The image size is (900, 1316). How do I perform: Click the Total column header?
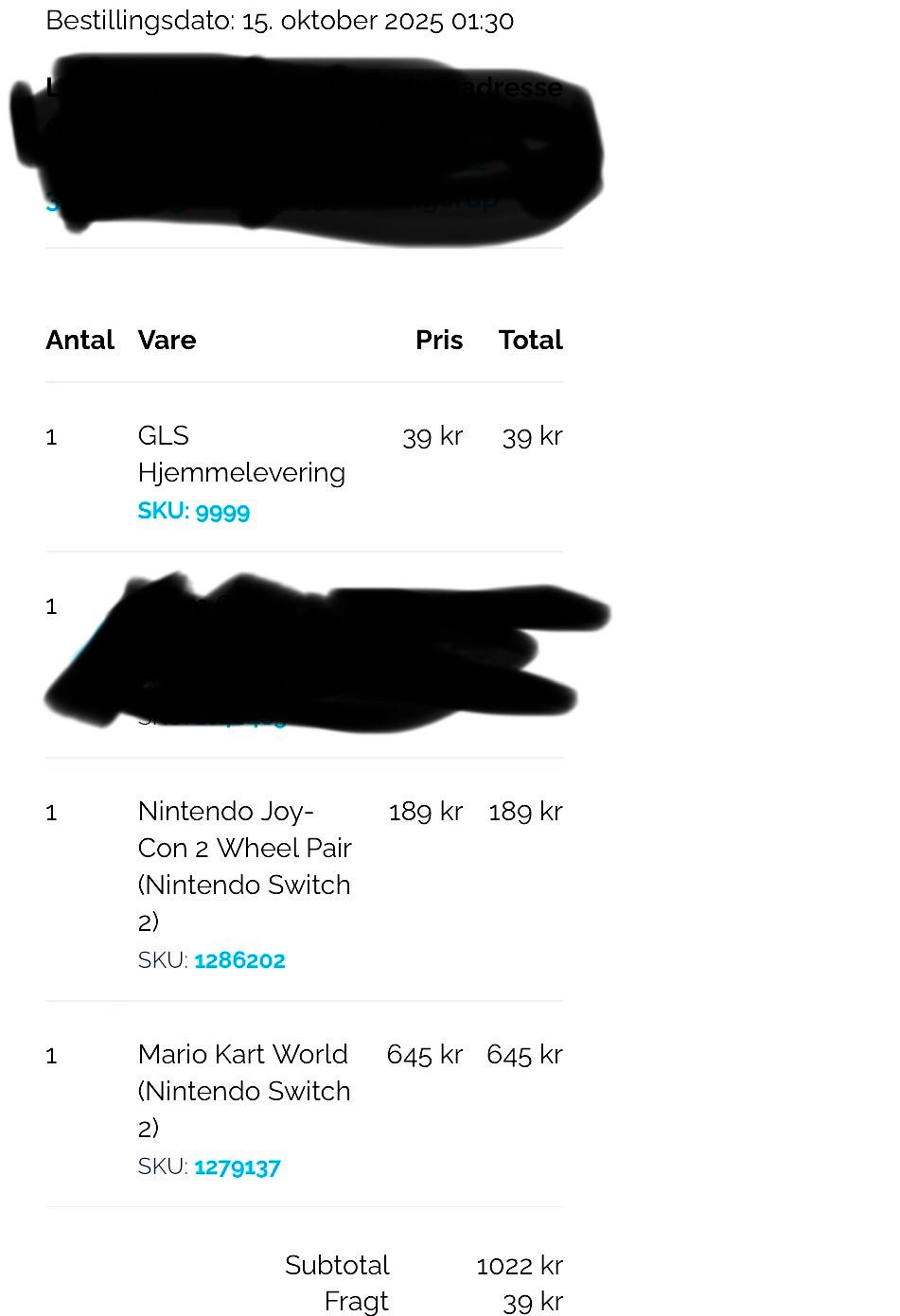[530, 340]
